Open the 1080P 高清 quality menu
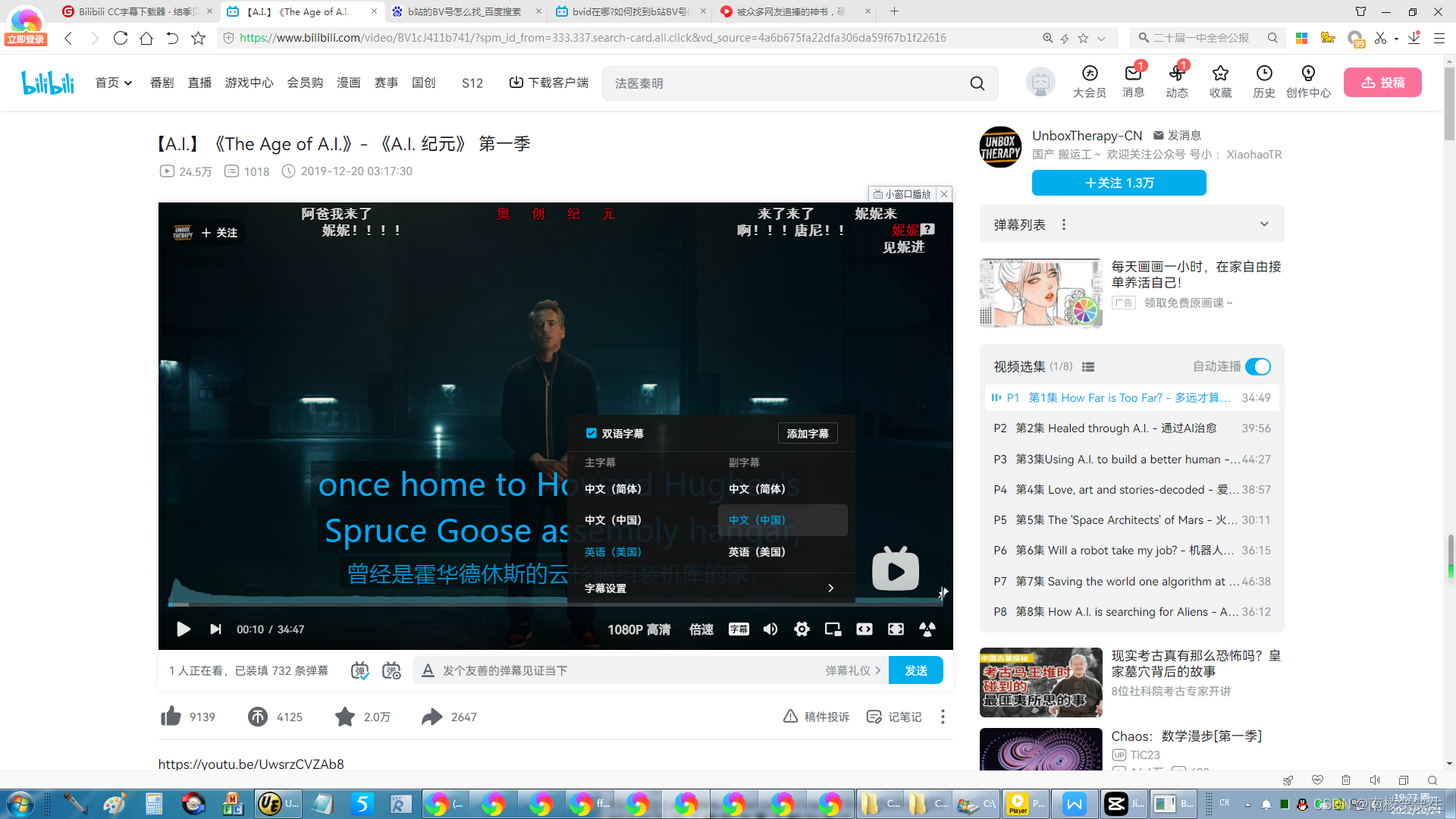Screen dimensions: 1456x819 click(x=639, y=629)
